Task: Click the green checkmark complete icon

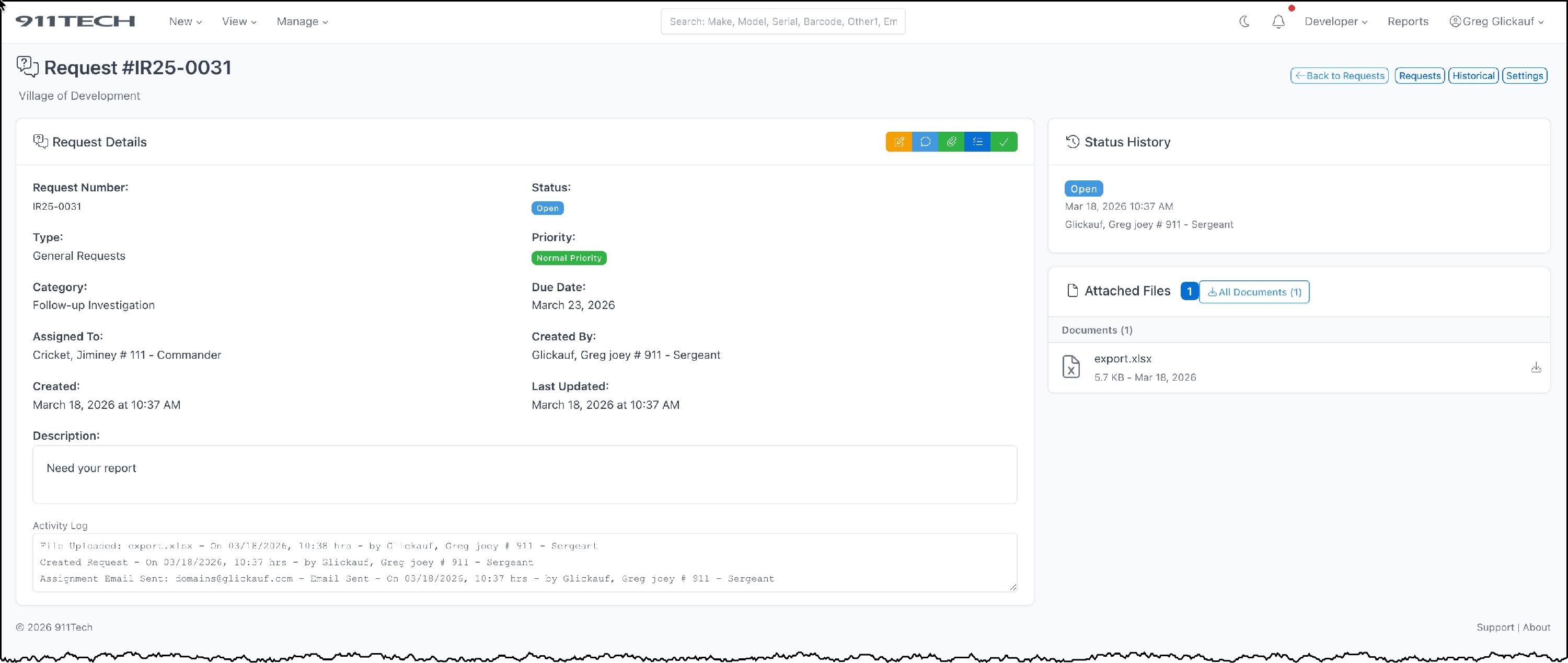Action: point(1004,142)
